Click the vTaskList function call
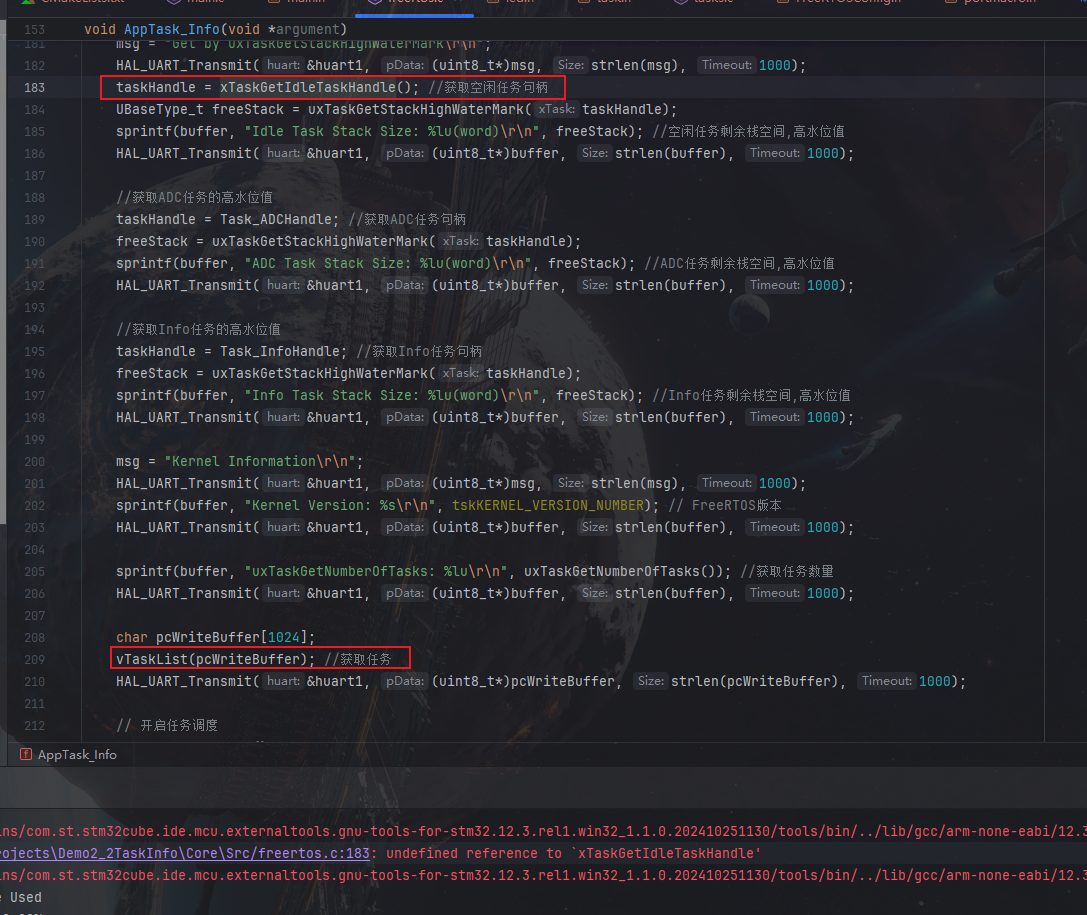The image size is (1087, 915). coord(152,659)
